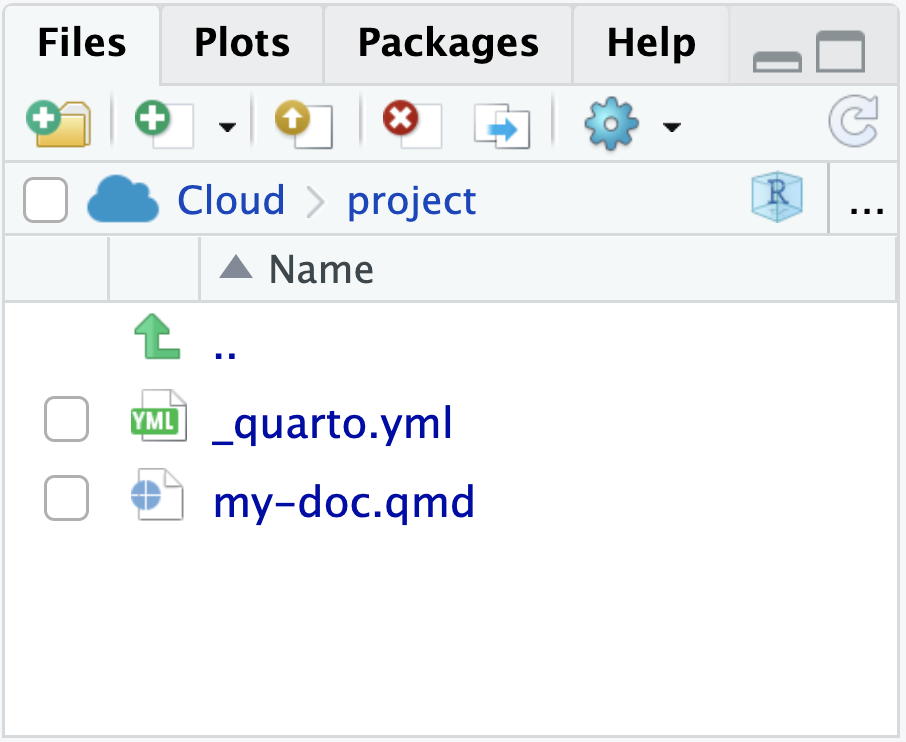Open the More file commands gear
906x742 pixels.
(610, 122)
